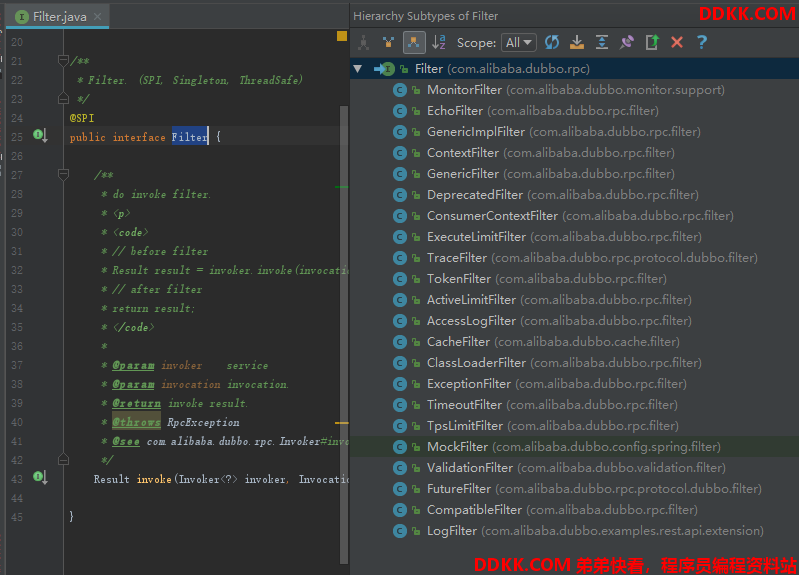Viewport: 799px width, 575px height.
Task: Export hierarchy to text file
Action: tap(652, 42)
